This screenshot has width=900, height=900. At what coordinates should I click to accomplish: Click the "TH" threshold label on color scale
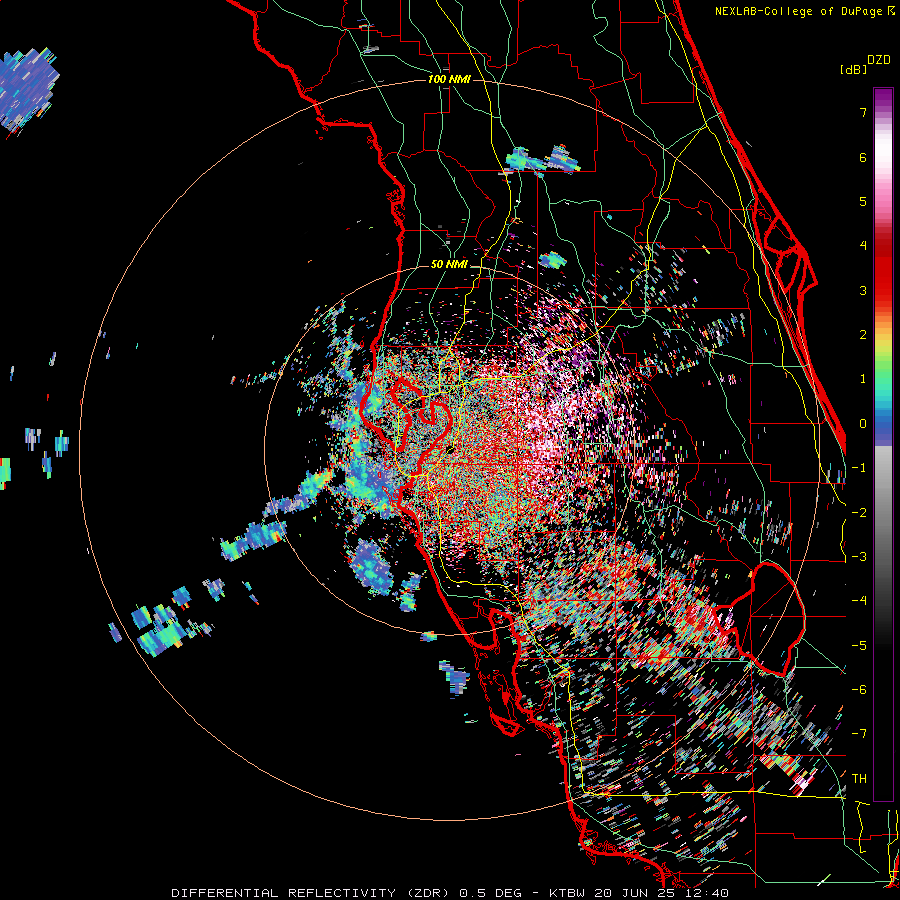859,779
